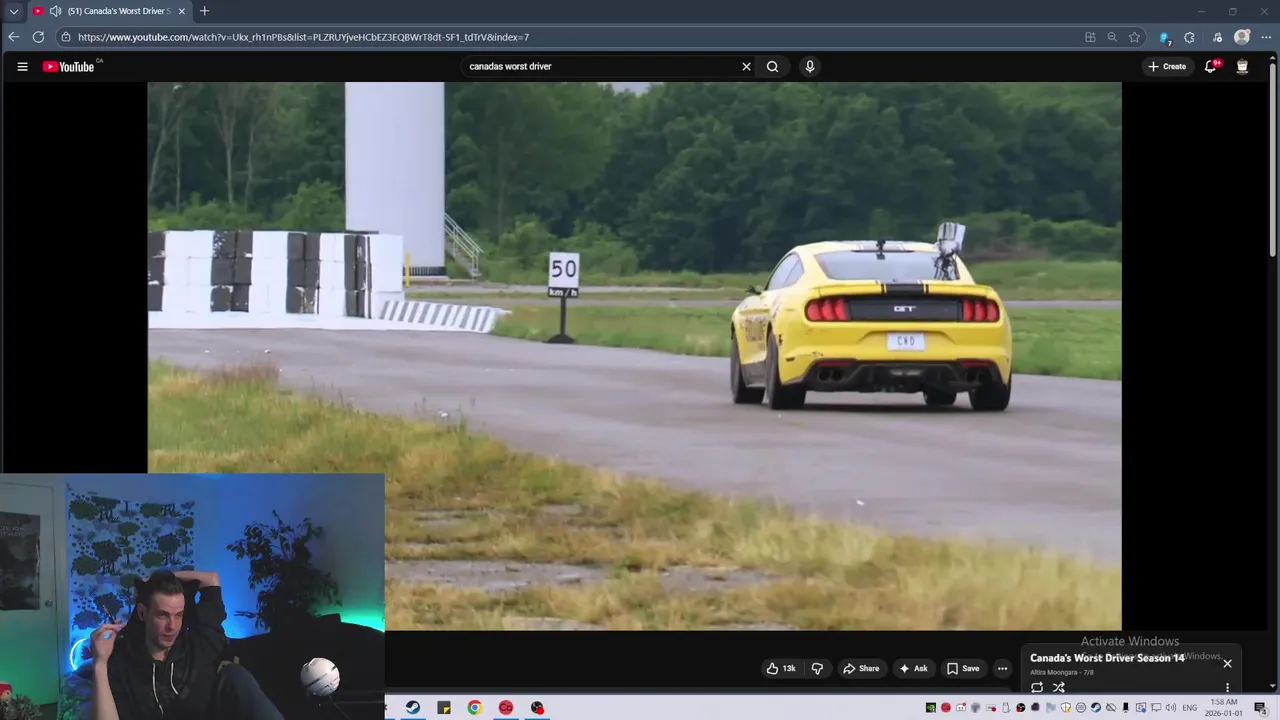Screen dimensions: 1280x720
Task: Switch the ENG input language indicator
Action: [x=1189, y=708]
